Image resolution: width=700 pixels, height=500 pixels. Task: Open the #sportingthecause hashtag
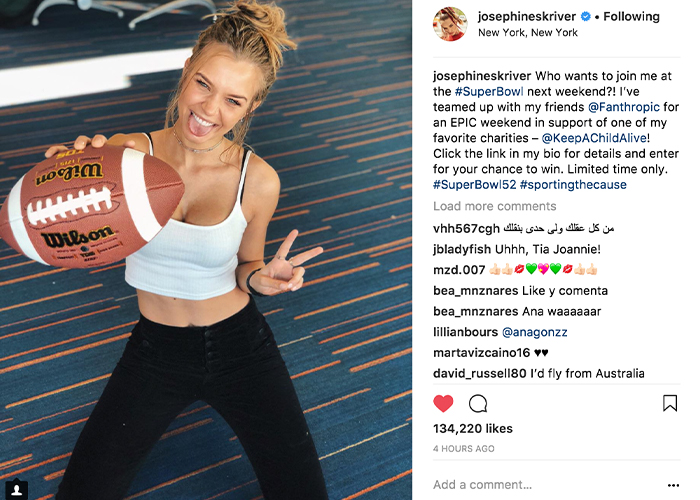coord(573,185)
